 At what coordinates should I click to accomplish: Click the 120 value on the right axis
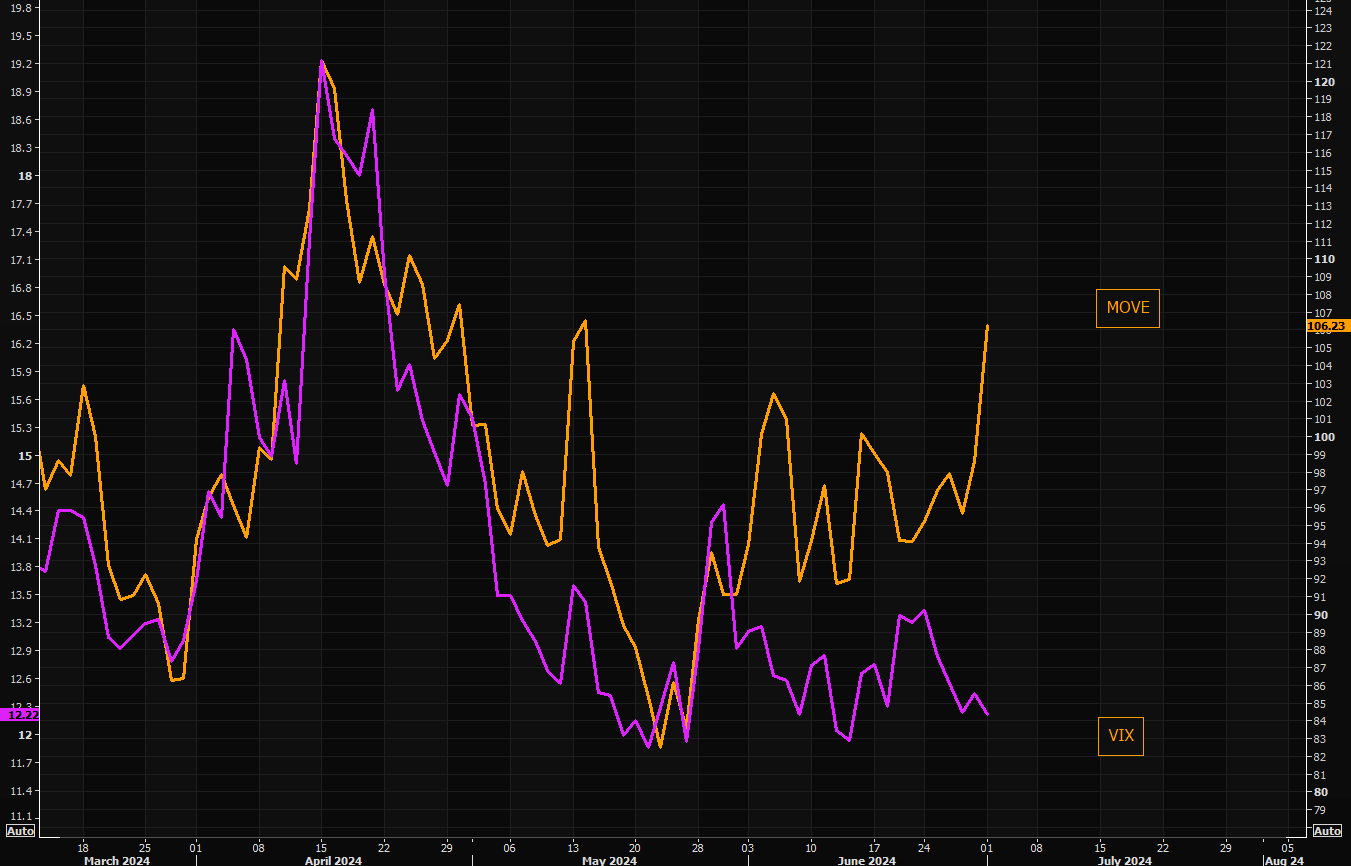(x=1323, y=82)
